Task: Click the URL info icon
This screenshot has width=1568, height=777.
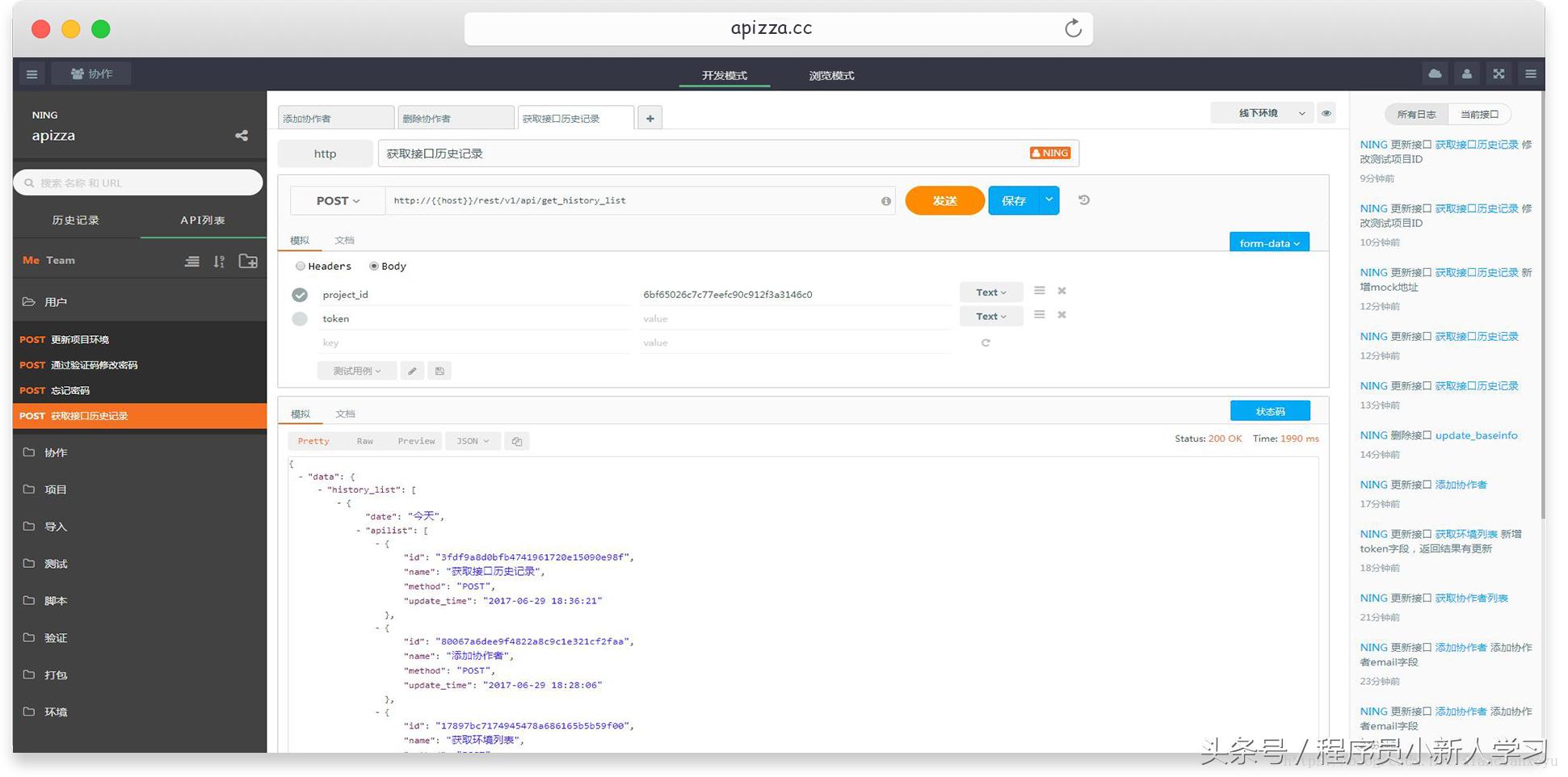Action: 886,201
